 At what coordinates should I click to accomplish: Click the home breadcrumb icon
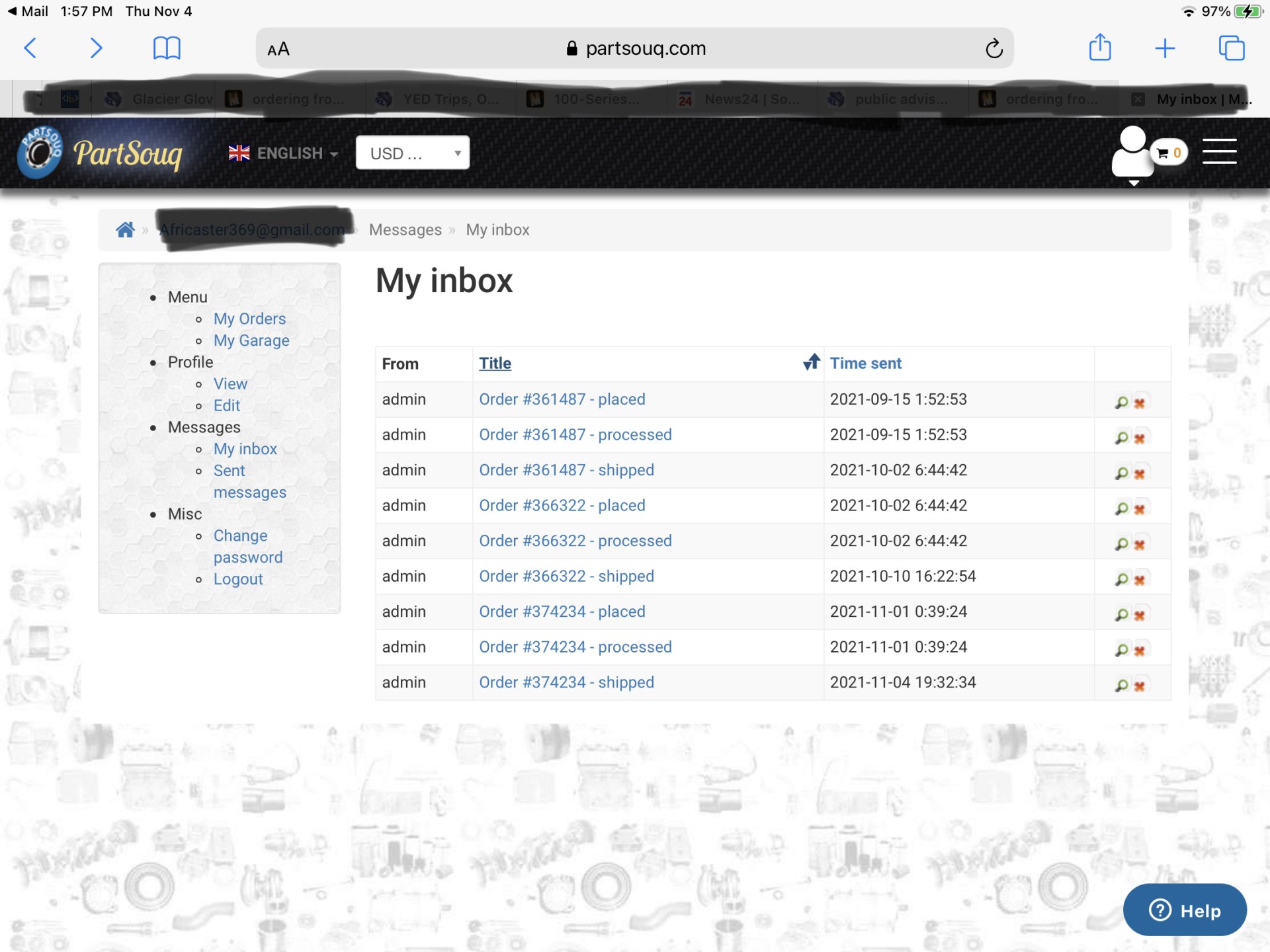click(125, 229)
